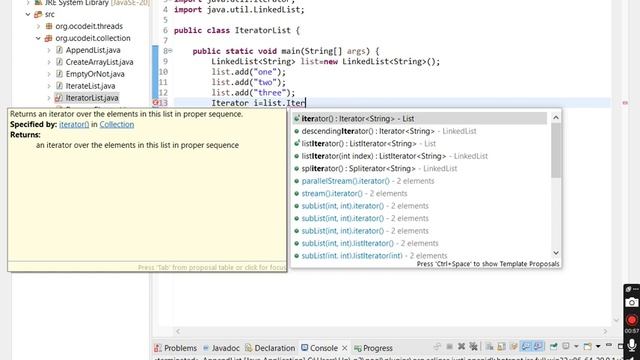Toggle the Pin Console button

(553, 347)
